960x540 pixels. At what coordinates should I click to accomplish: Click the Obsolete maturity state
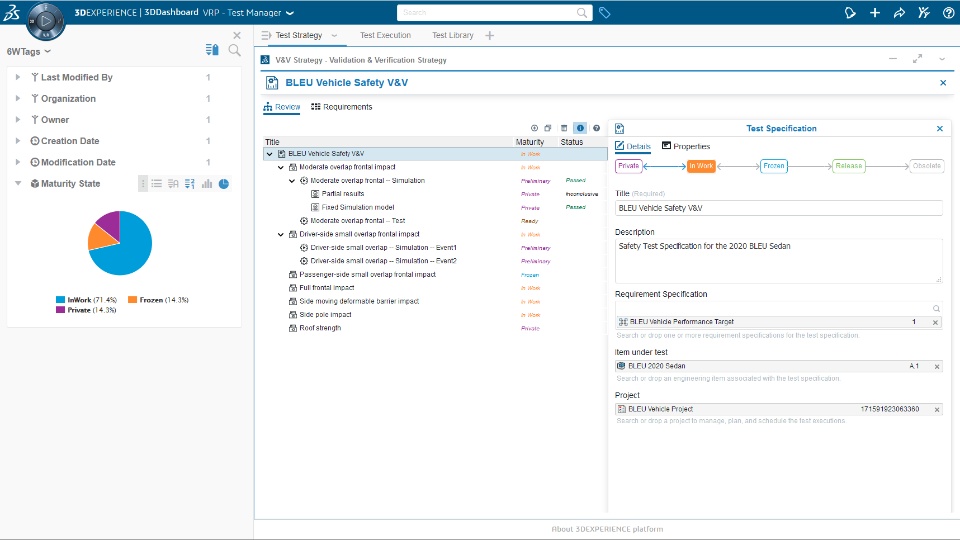point(926,166)
